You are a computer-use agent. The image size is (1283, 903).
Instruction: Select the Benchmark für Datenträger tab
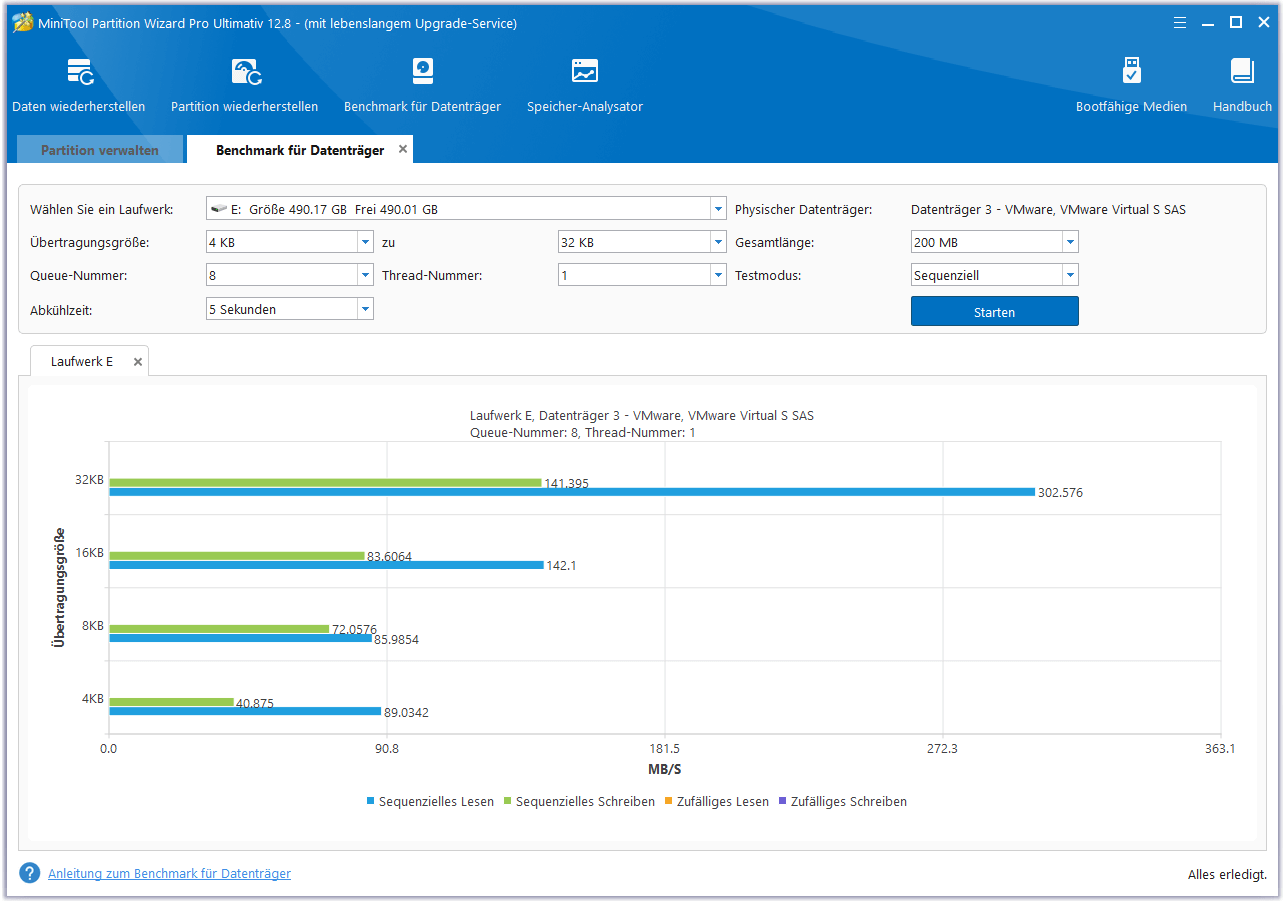300,150
